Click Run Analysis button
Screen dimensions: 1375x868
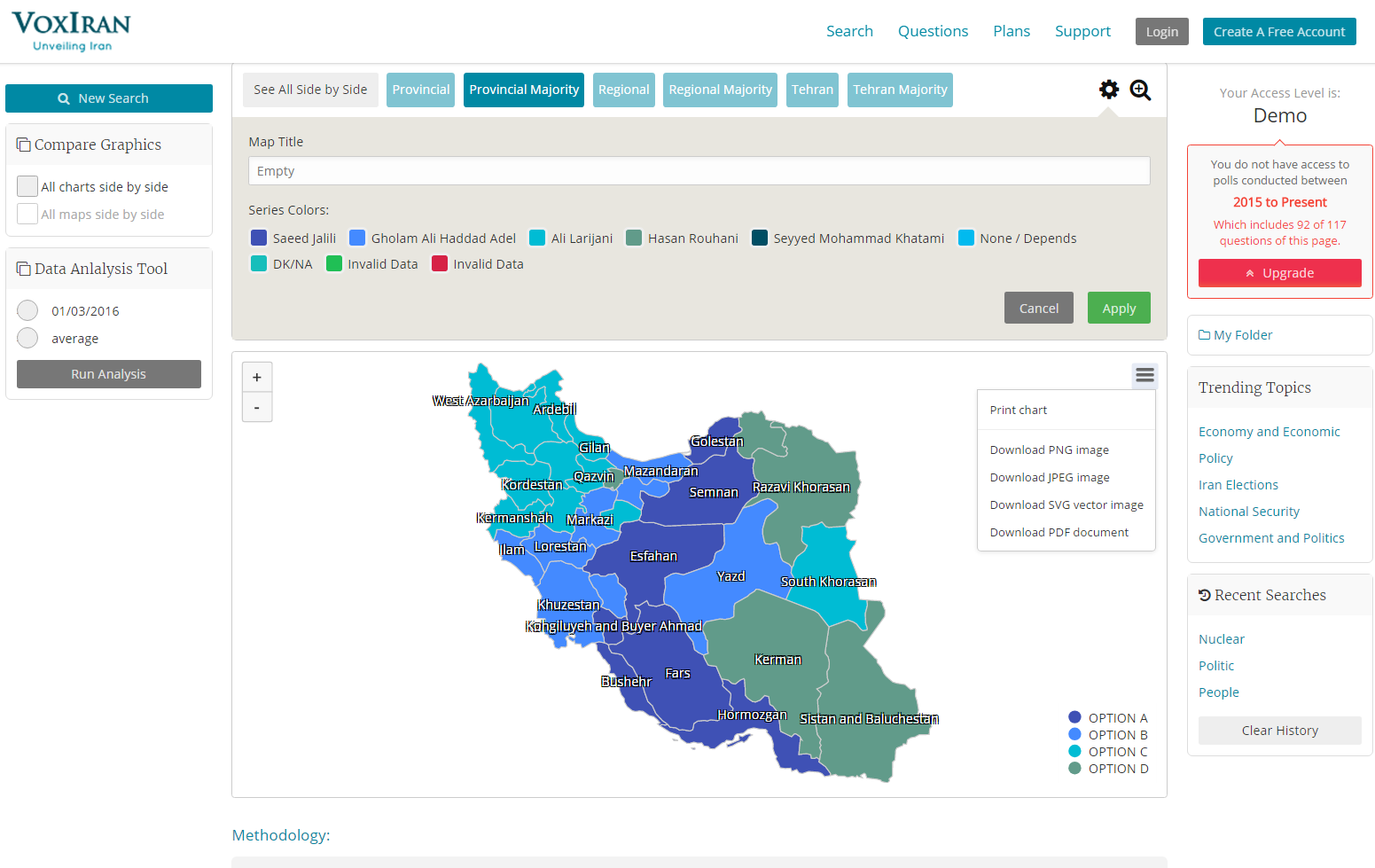pos(109,374)
